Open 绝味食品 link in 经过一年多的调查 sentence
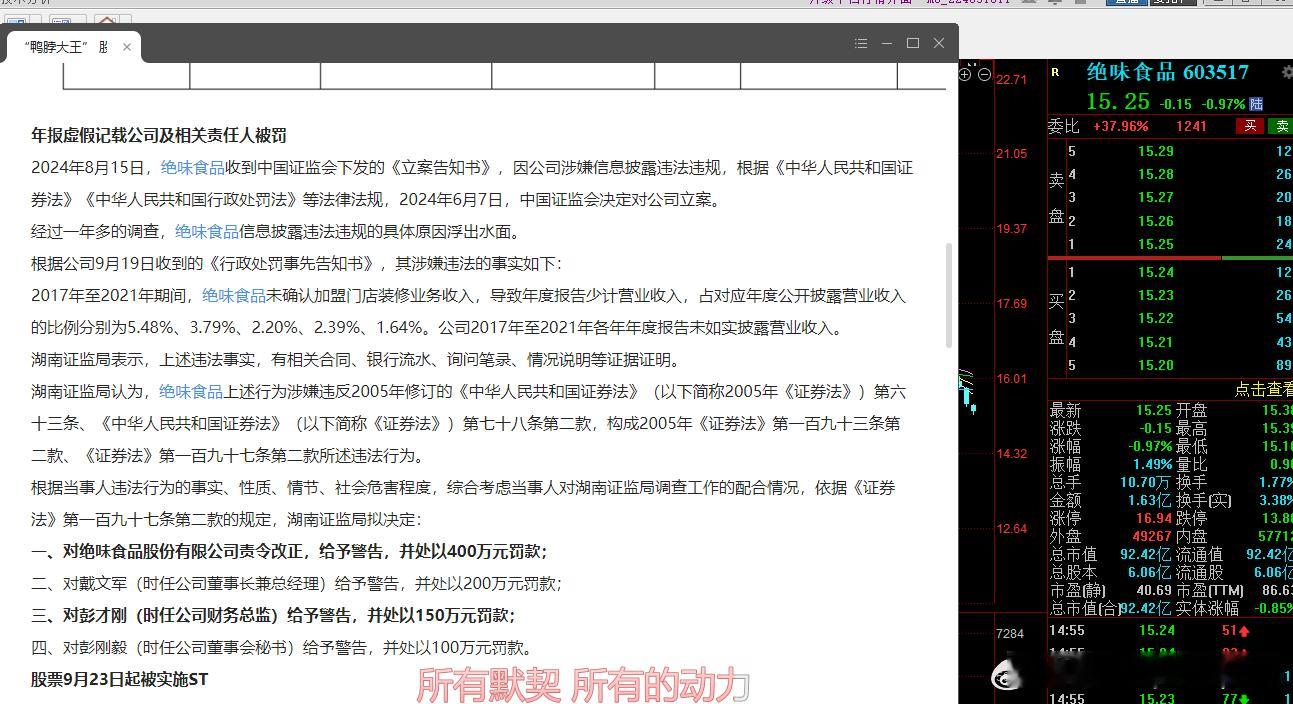 pyautogui.click(x=207, y=232)
